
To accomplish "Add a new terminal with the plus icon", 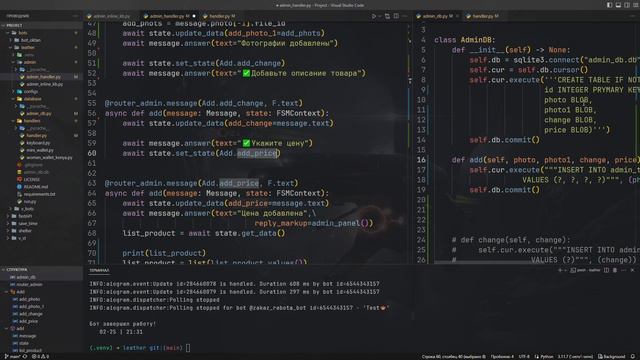I will (x=560, y=270).
